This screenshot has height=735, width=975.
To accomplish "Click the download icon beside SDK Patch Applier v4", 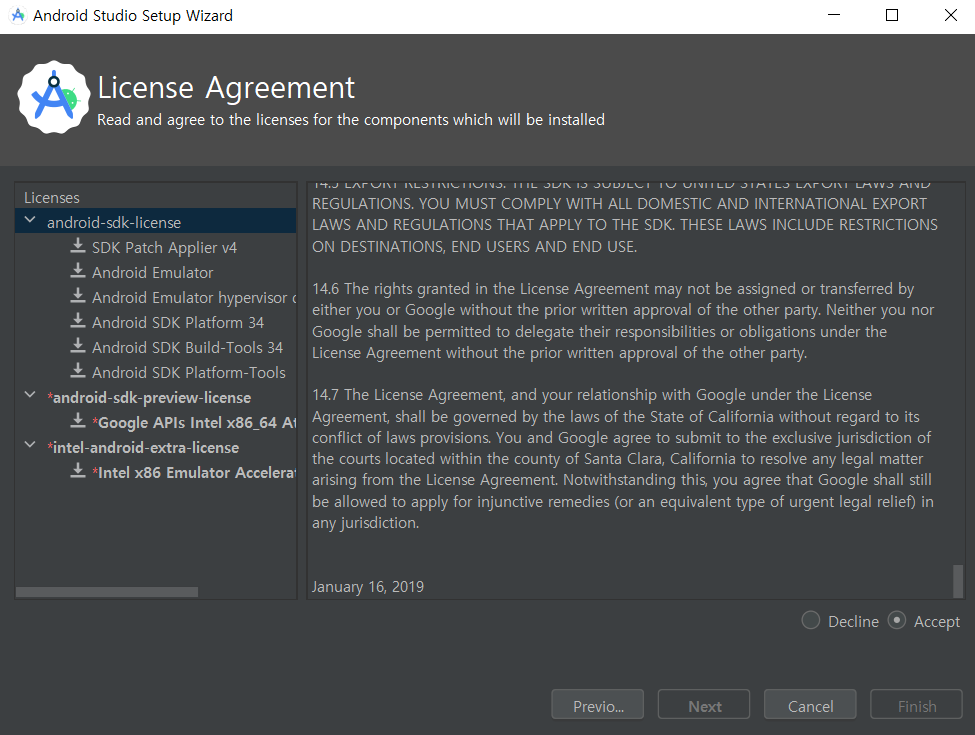I will point(78,246).
